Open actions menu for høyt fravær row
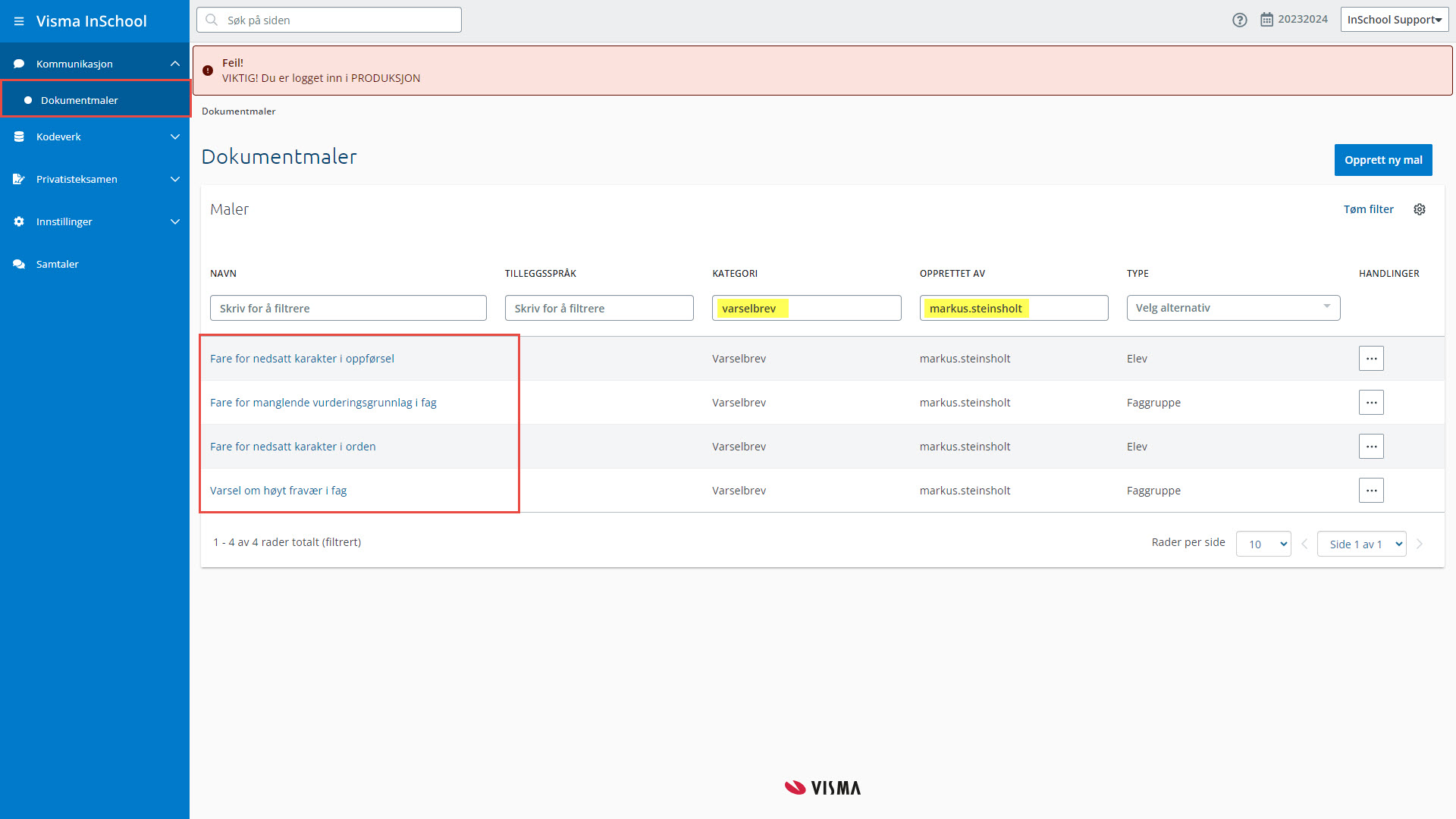The image size is (1456, 819). pos(1371,491)
